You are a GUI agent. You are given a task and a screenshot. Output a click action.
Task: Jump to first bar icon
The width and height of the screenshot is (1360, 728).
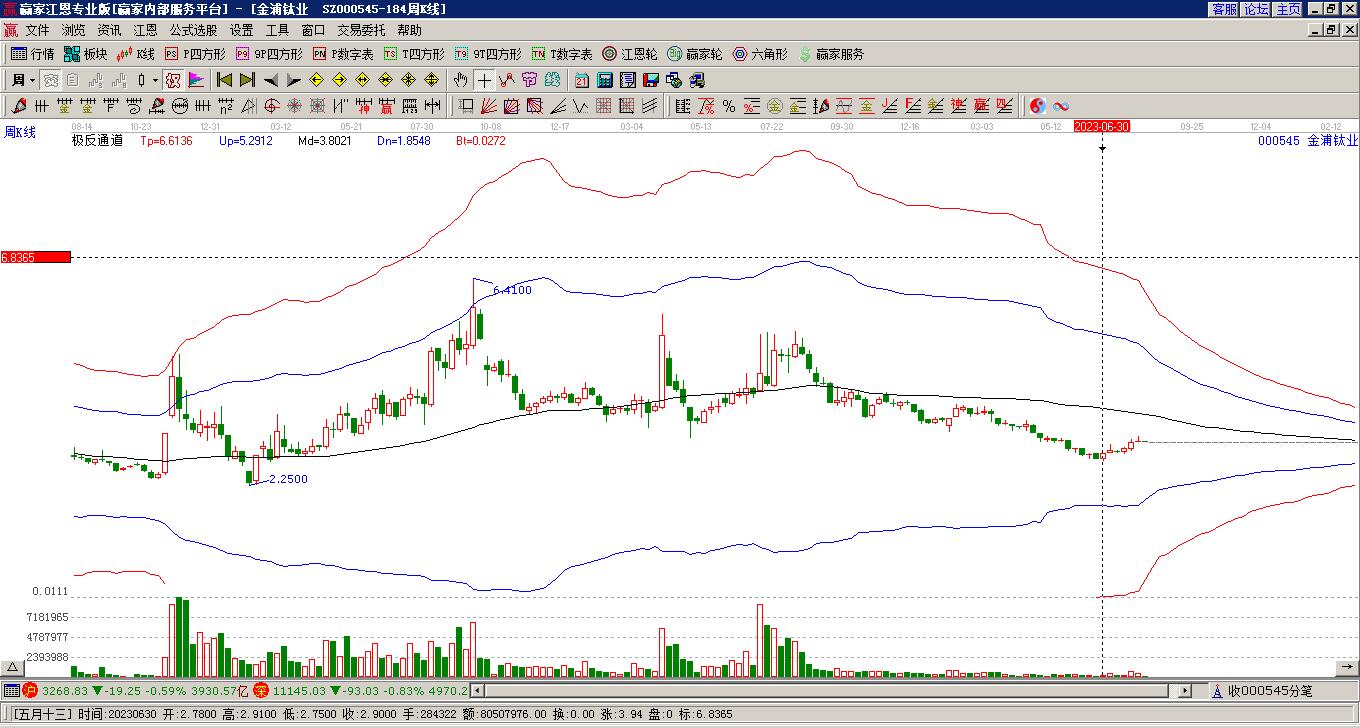pos(225,80)
